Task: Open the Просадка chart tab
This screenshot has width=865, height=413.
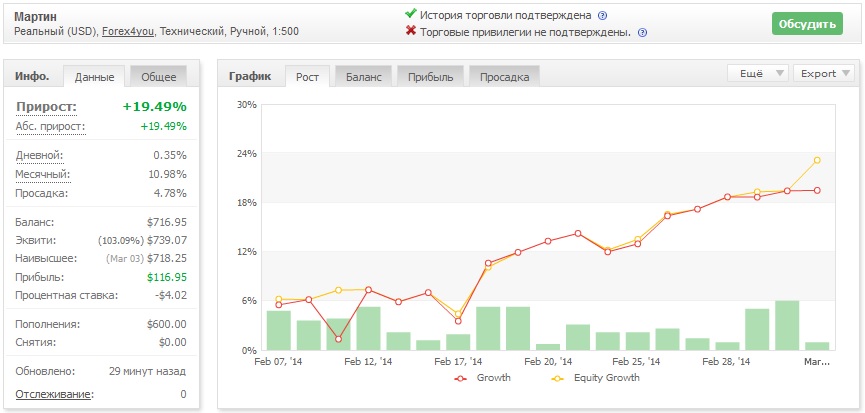Action: pyautogui.click(x=504, y=77)
